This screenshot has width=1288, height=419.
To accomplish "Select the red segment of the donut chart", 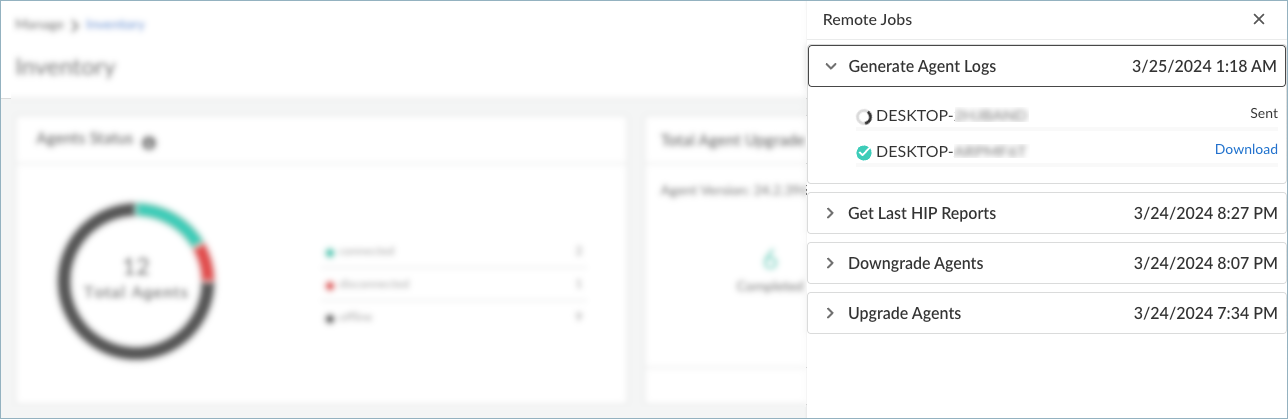I will [x=206, y=263].
